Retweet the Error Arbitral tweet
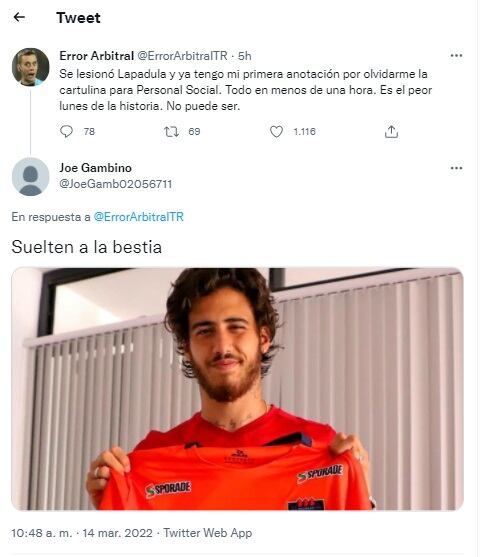The image size is (481, 557). [x=171, y=132]
